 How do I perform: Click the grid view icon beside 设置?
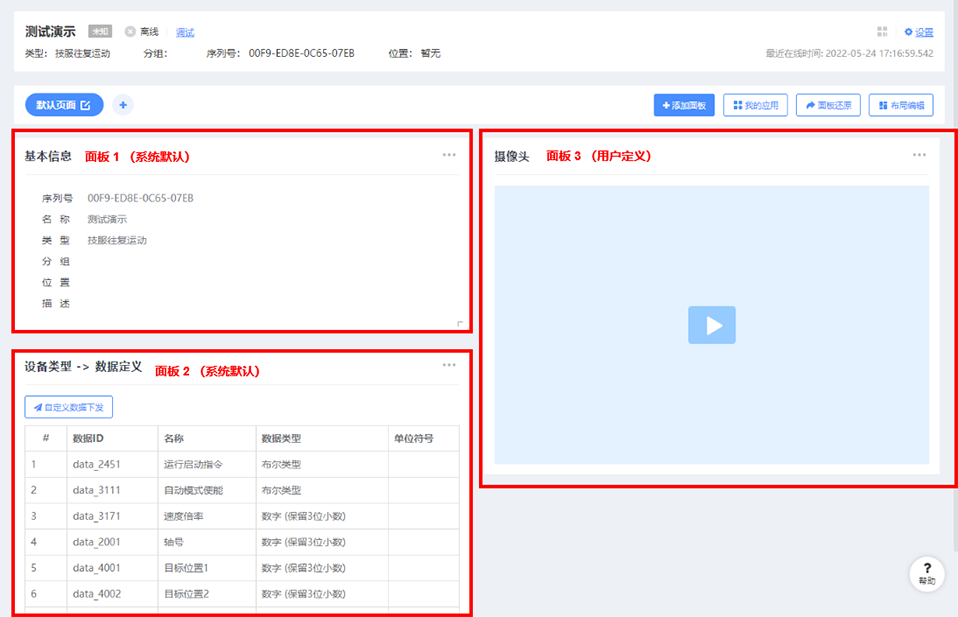point(882,32)
